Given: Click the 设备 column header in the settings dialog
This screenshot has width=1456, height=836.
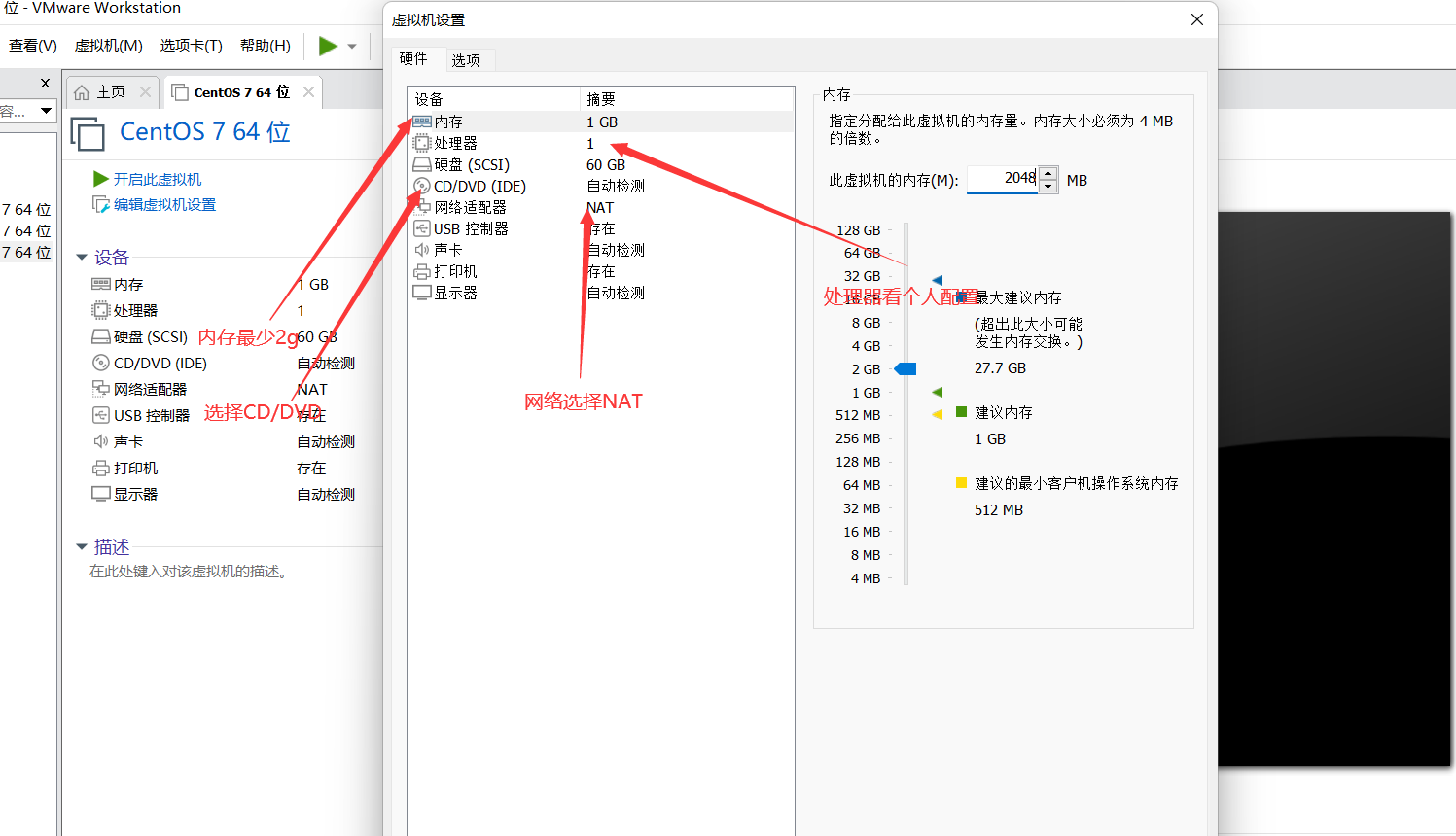Looking at the screenshot, I should tap(493, 99).
